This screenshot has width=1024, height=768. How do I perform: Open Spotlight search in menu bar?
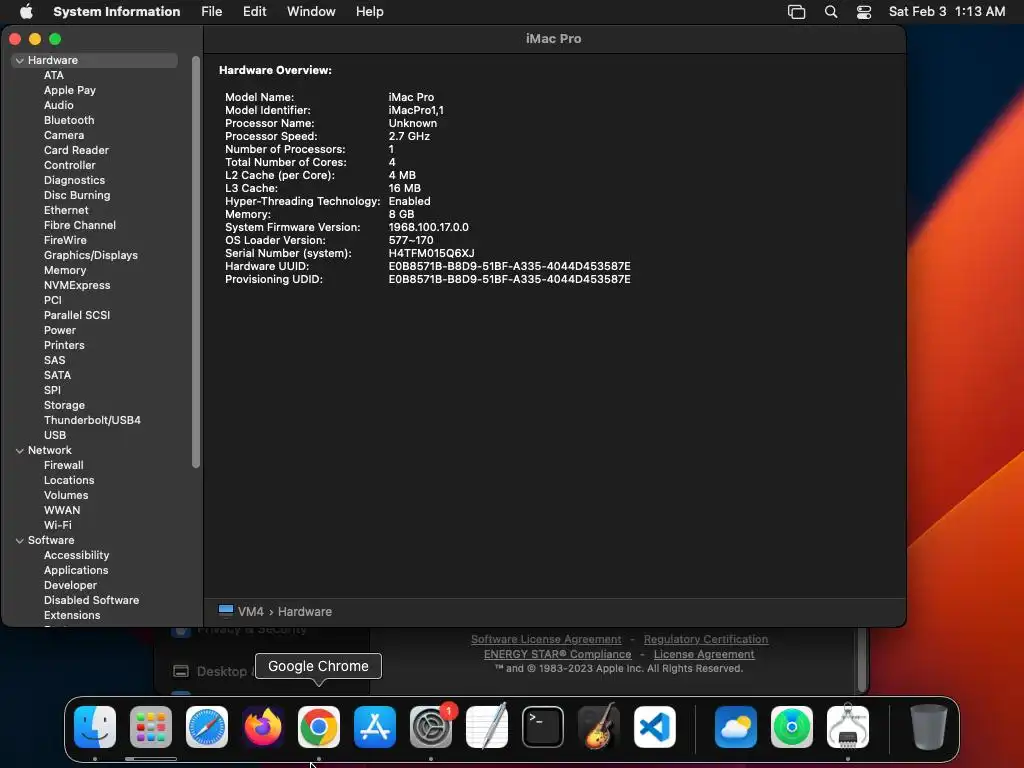pos(831,12)
